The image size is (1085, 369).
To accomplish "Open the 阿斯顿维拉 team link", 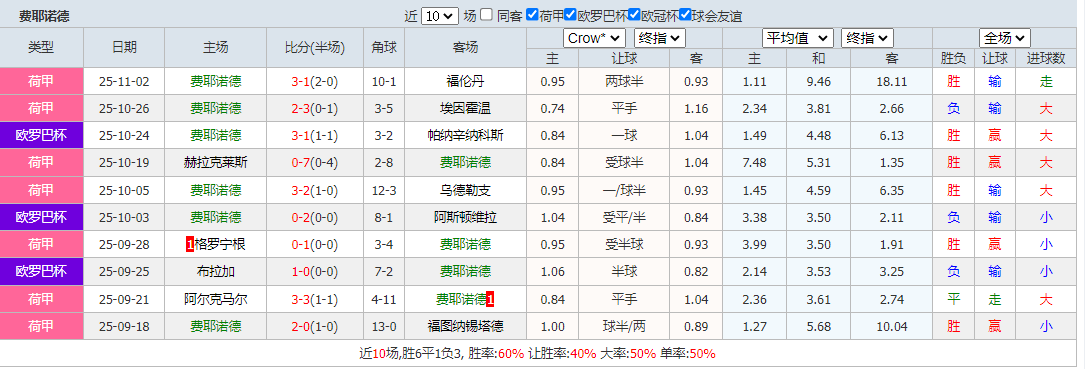I will 466,217.
